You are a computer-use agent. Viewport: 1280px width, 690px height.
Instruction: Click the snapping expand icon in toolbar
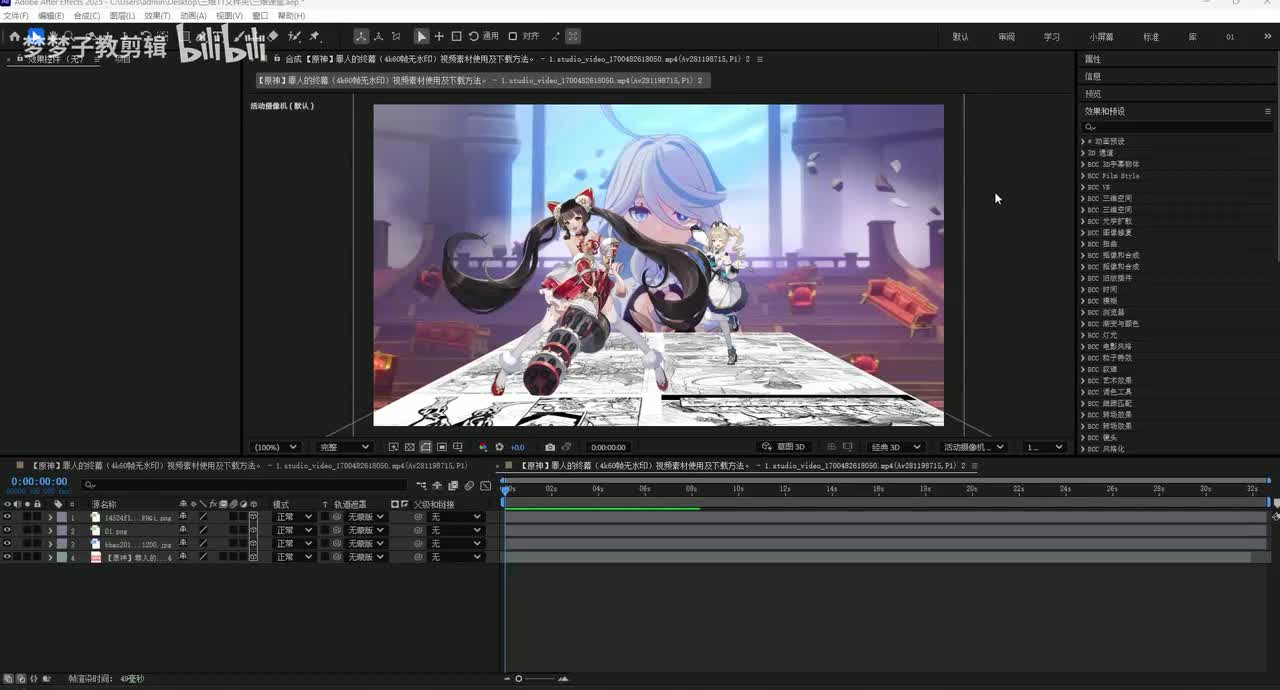[x=555, y=36]
